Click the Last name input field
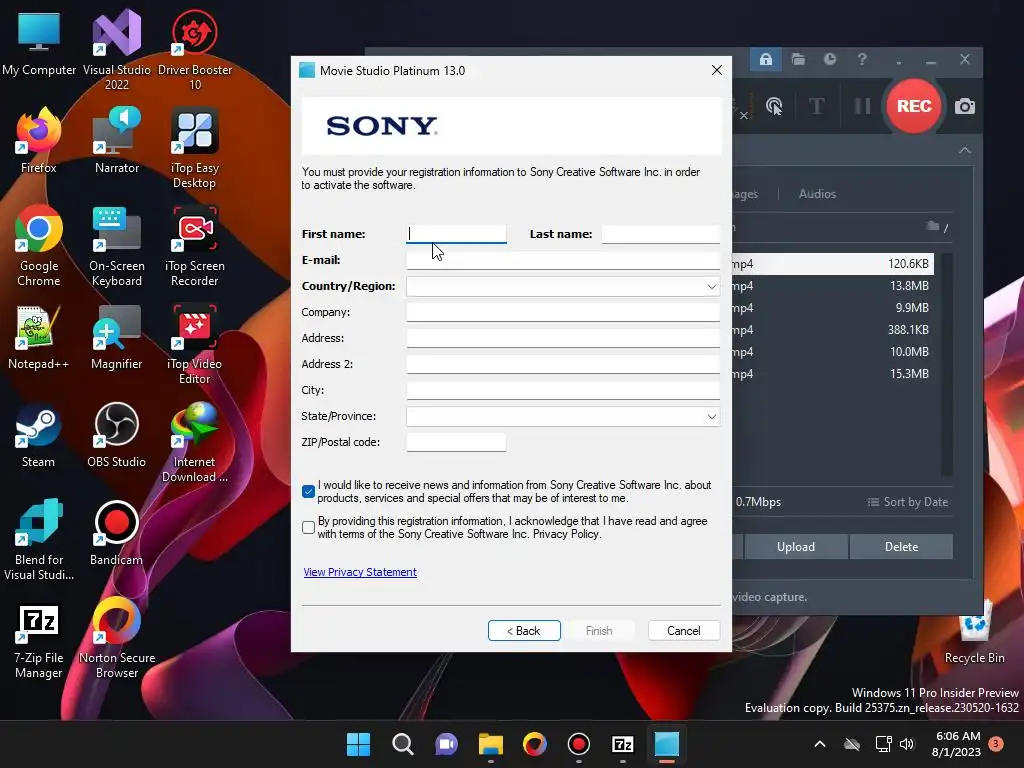The height and width of the screenshot is (768, 1024). tap(660, 234)
